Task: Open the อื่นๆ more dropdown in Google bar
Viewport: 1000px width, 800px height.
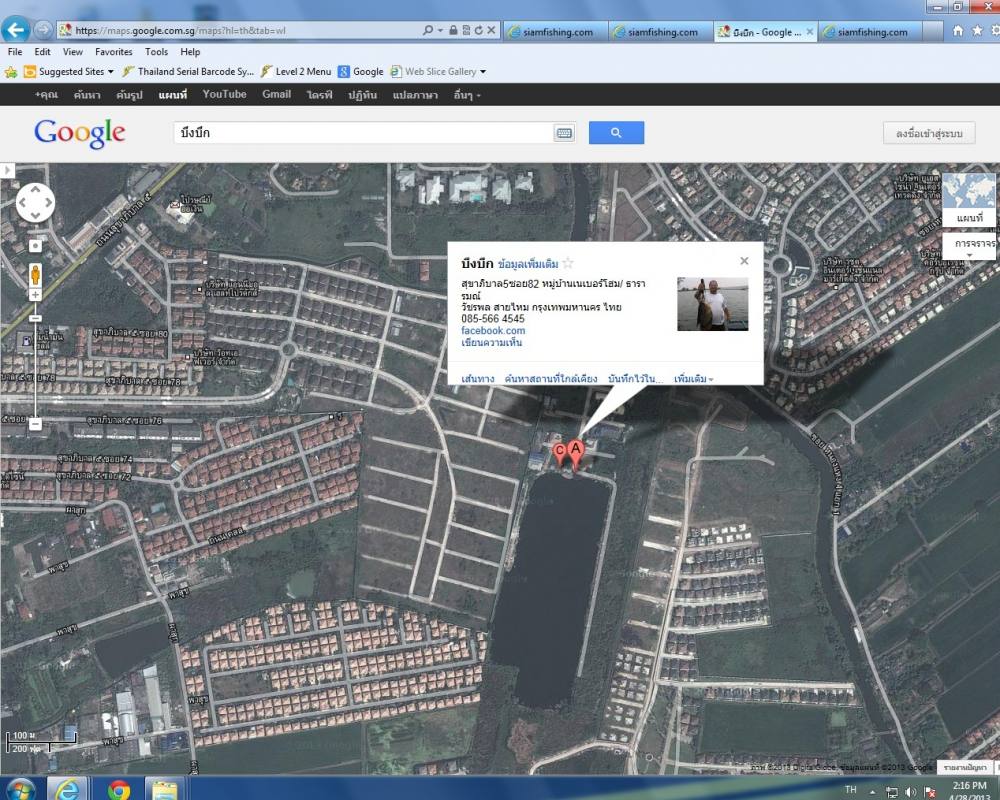Action: 467,95
